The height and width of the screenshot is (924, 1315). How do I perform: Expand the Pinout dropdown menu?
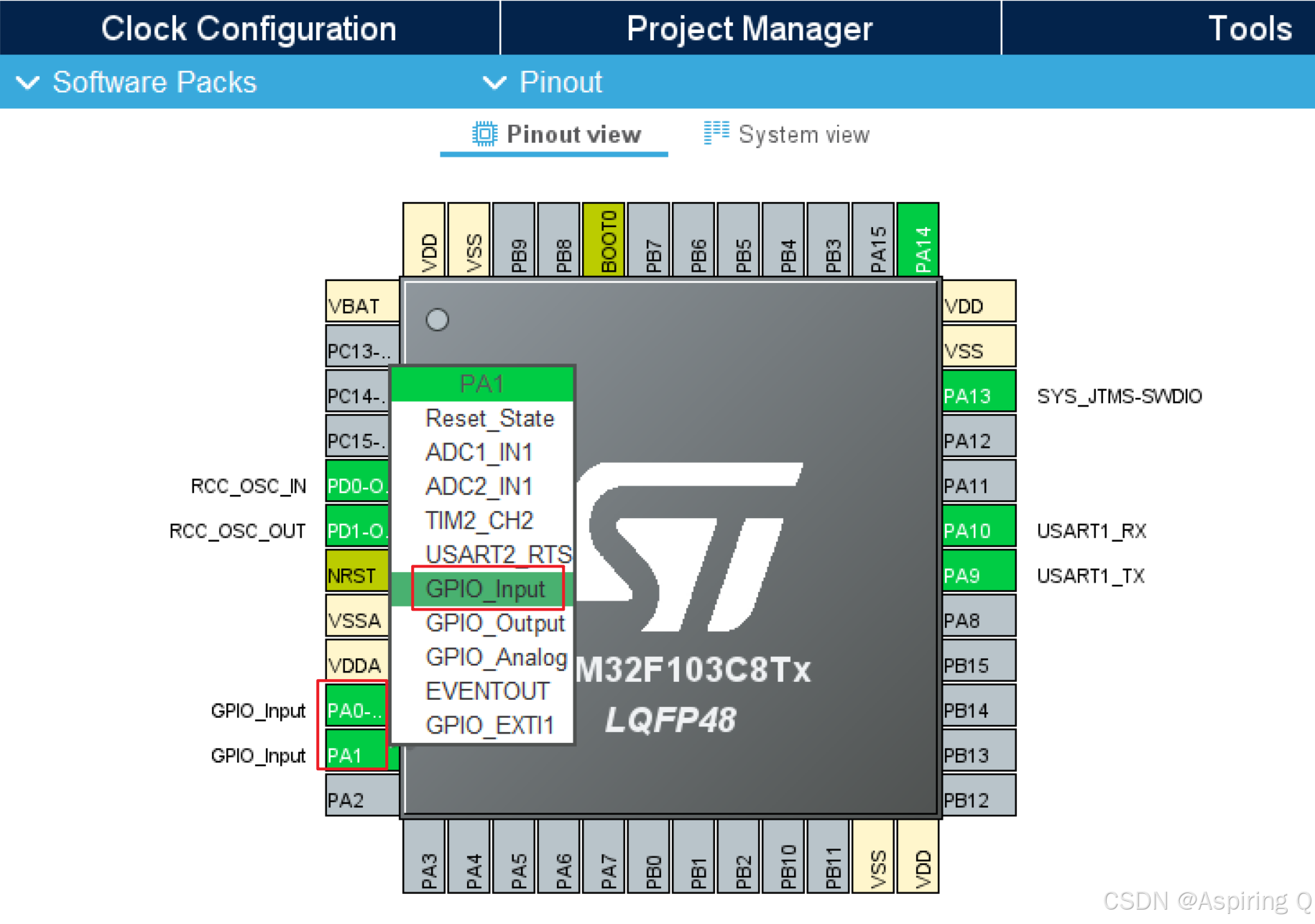(543, 82)
